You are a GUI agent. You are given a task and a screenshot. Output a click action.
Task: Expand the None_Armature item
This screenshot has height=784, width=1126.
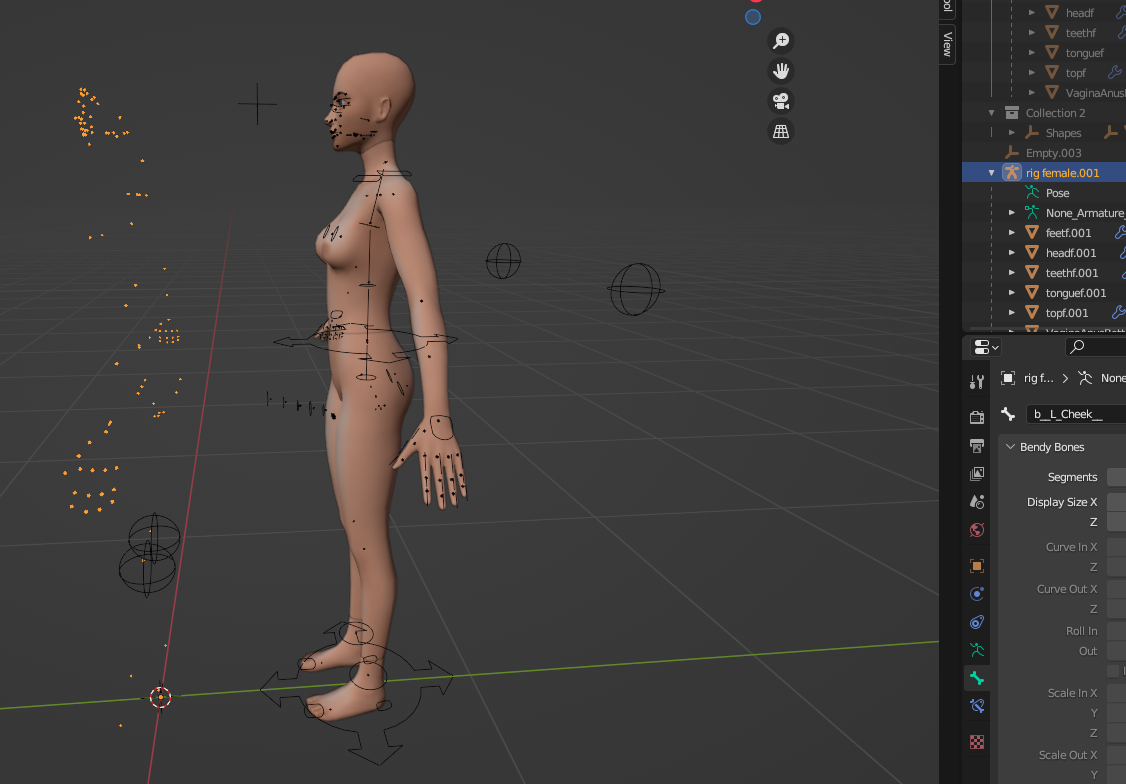[1012, 213]
